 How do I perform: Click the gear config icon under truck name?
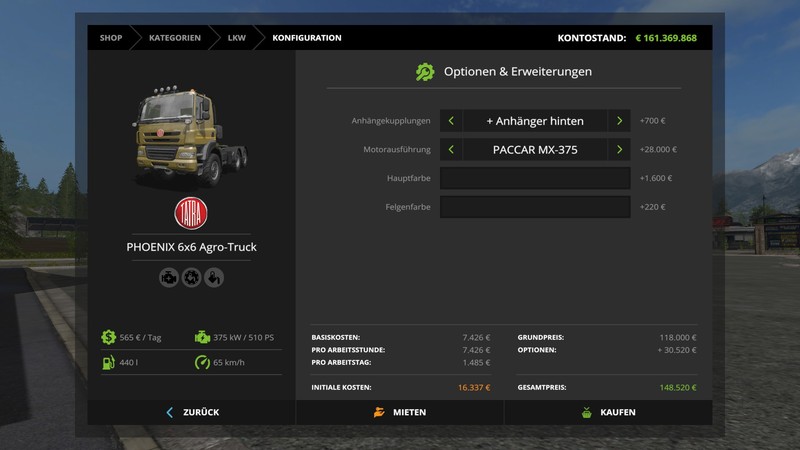tap(191, 277)
